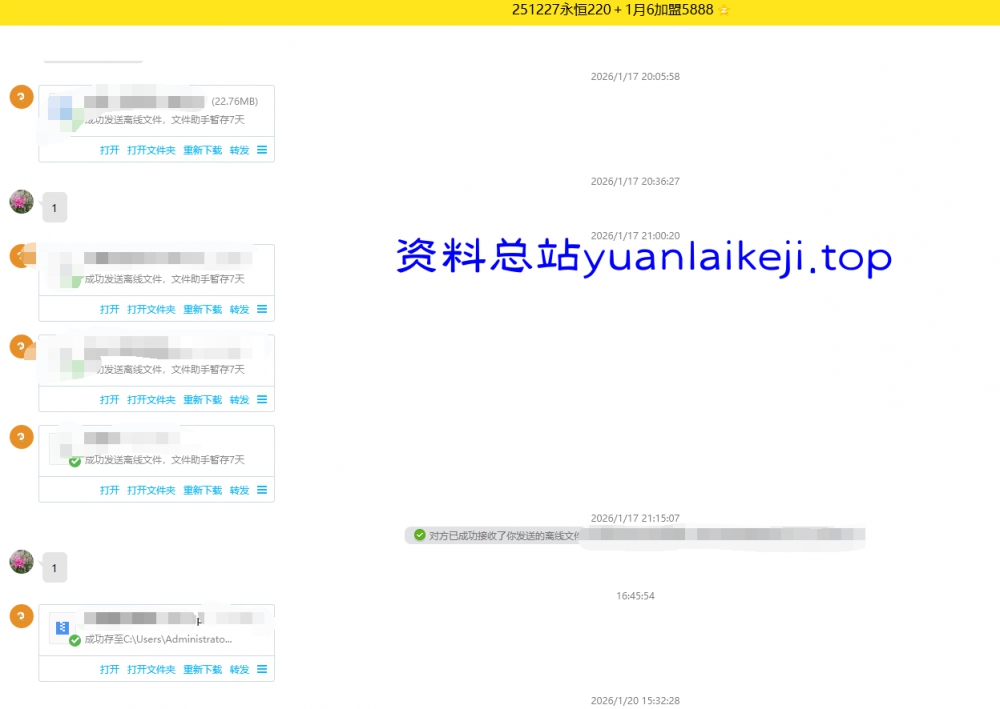Click green check in the offline file received notice
This screenshot has width=1000, height=709.
[419, 535]
